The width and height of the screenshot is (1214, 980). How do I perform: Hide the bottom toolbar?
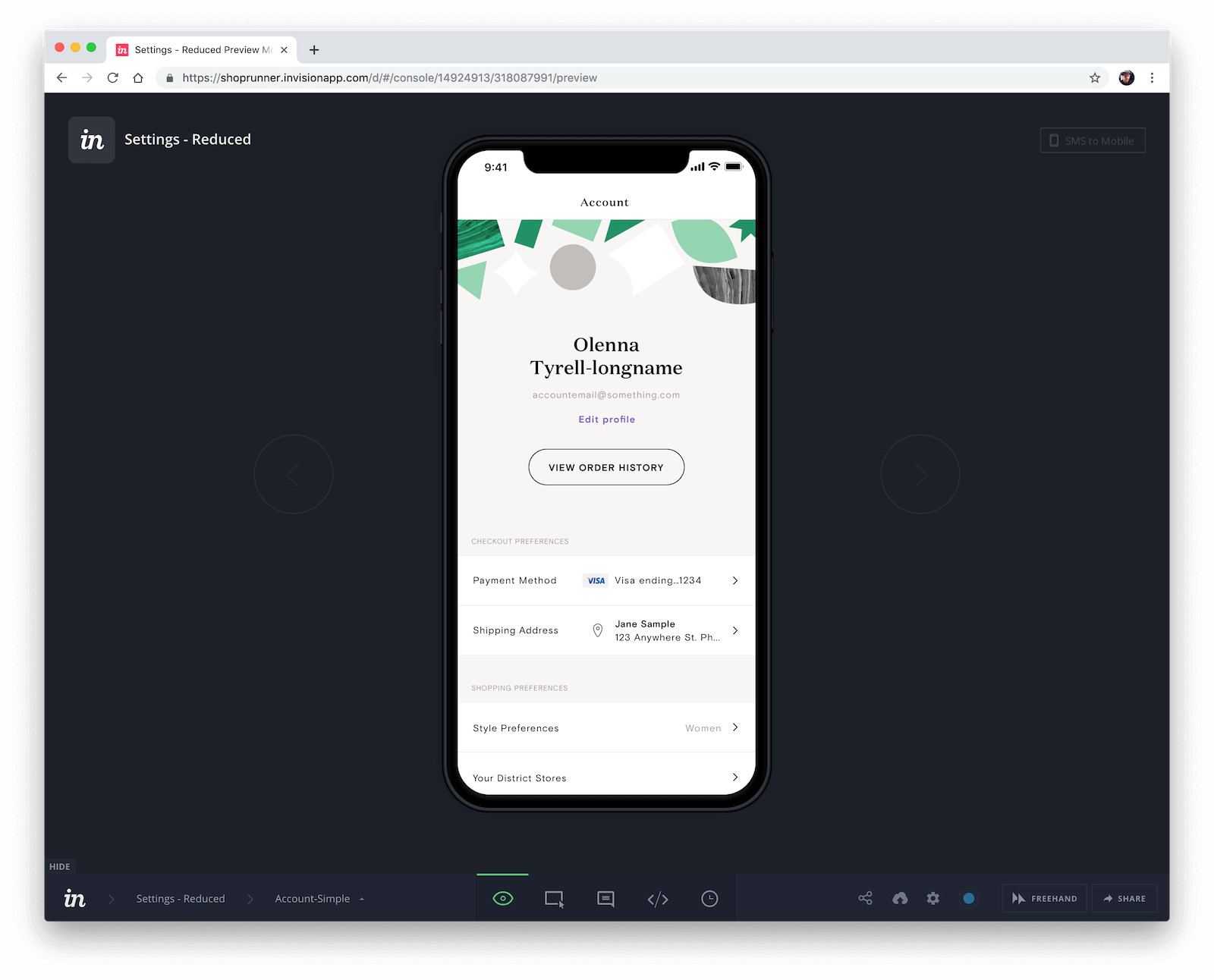[x=60, y=866]
